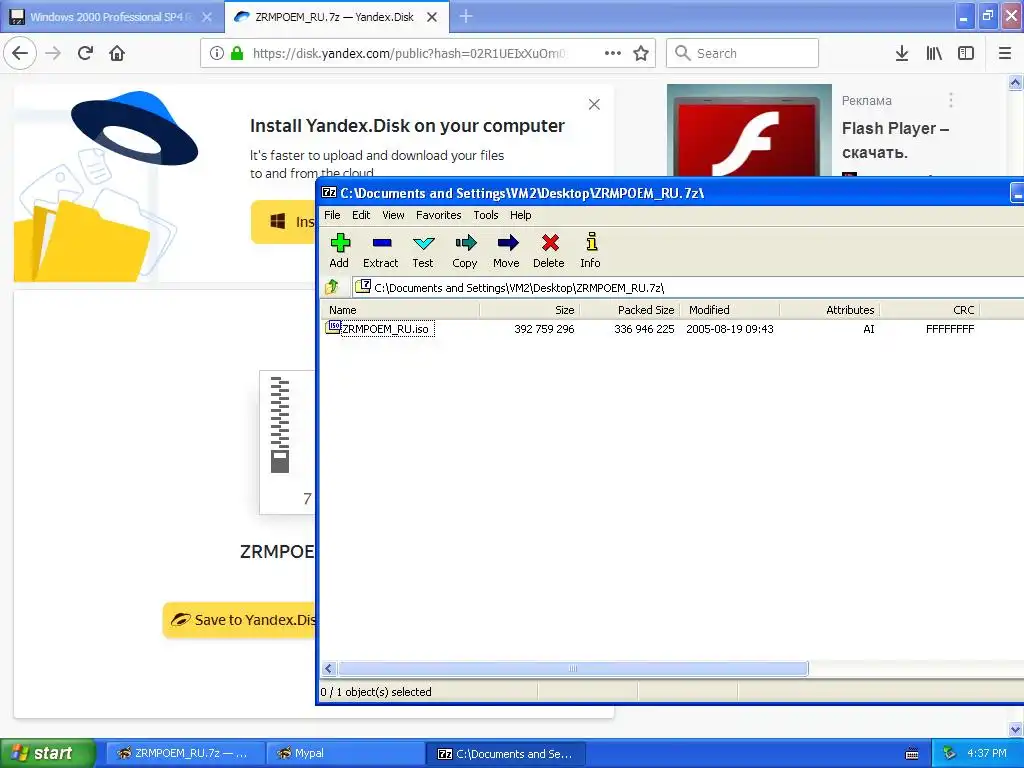Open the Edit menu in 7-Zip

click(361, 215)
